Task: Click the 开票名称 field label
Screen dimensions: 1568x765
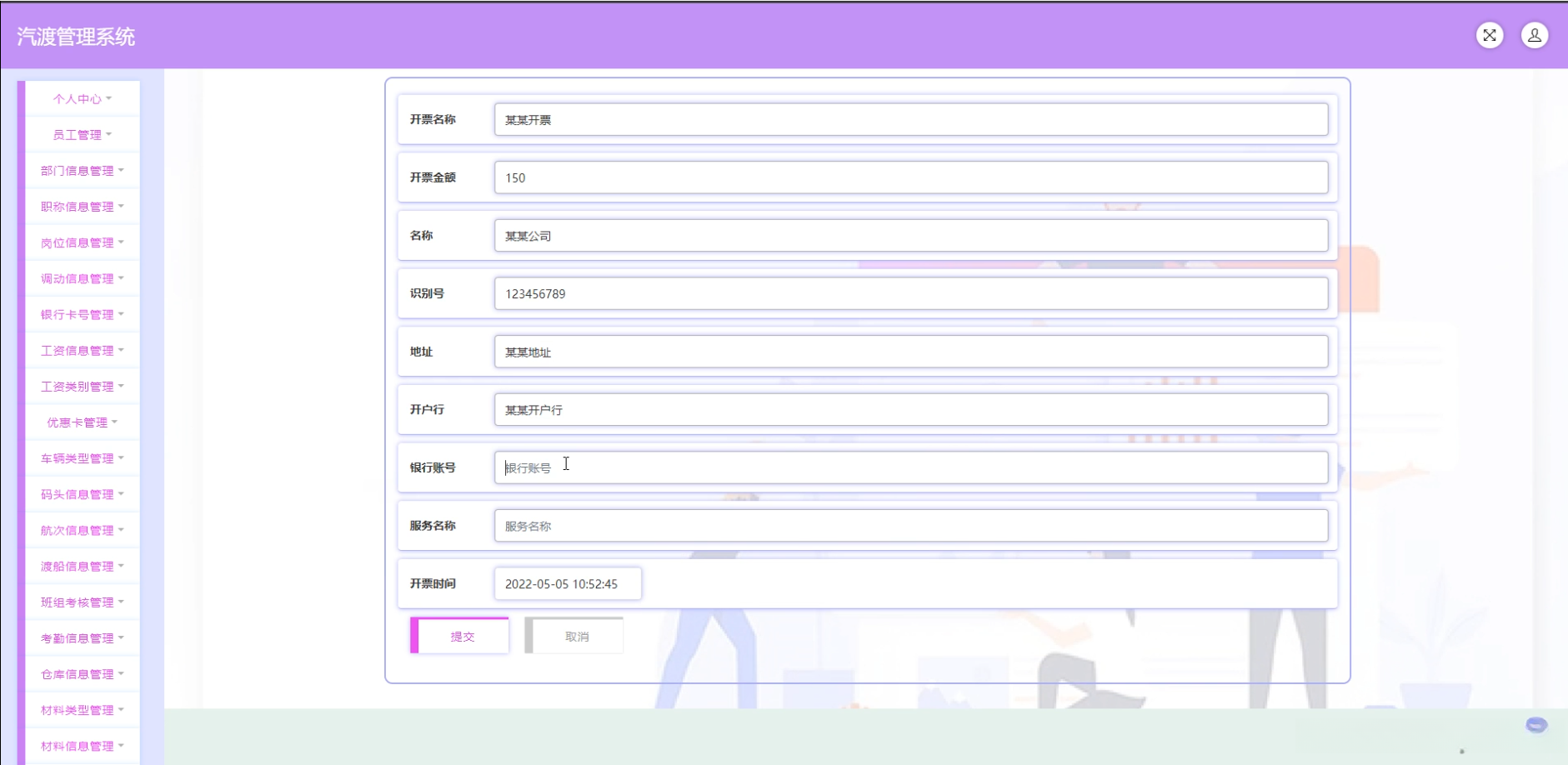Action: (433, 119)
